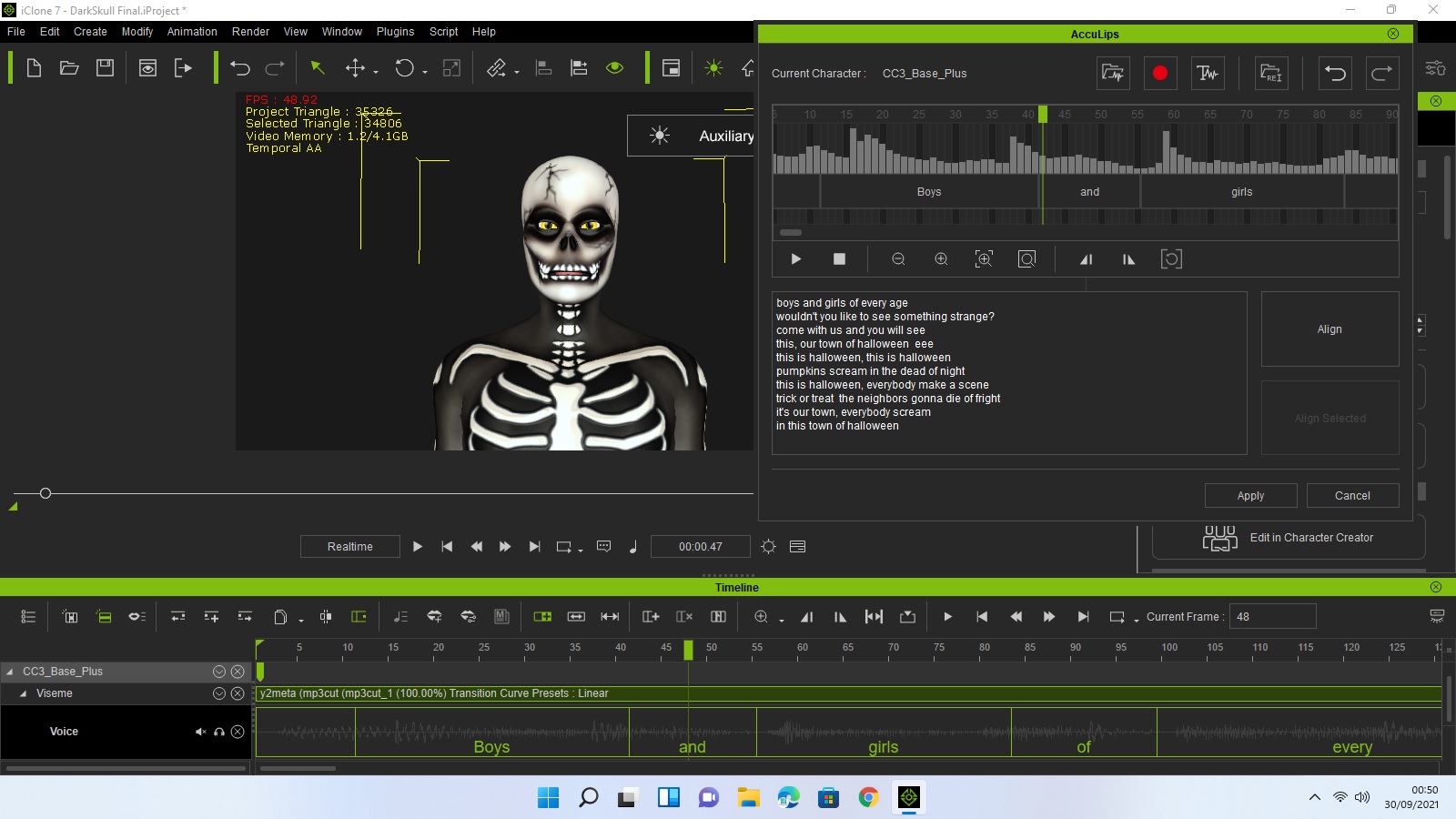Open the Create menu
Screen dimensions: 1456x819
point(90,32)
